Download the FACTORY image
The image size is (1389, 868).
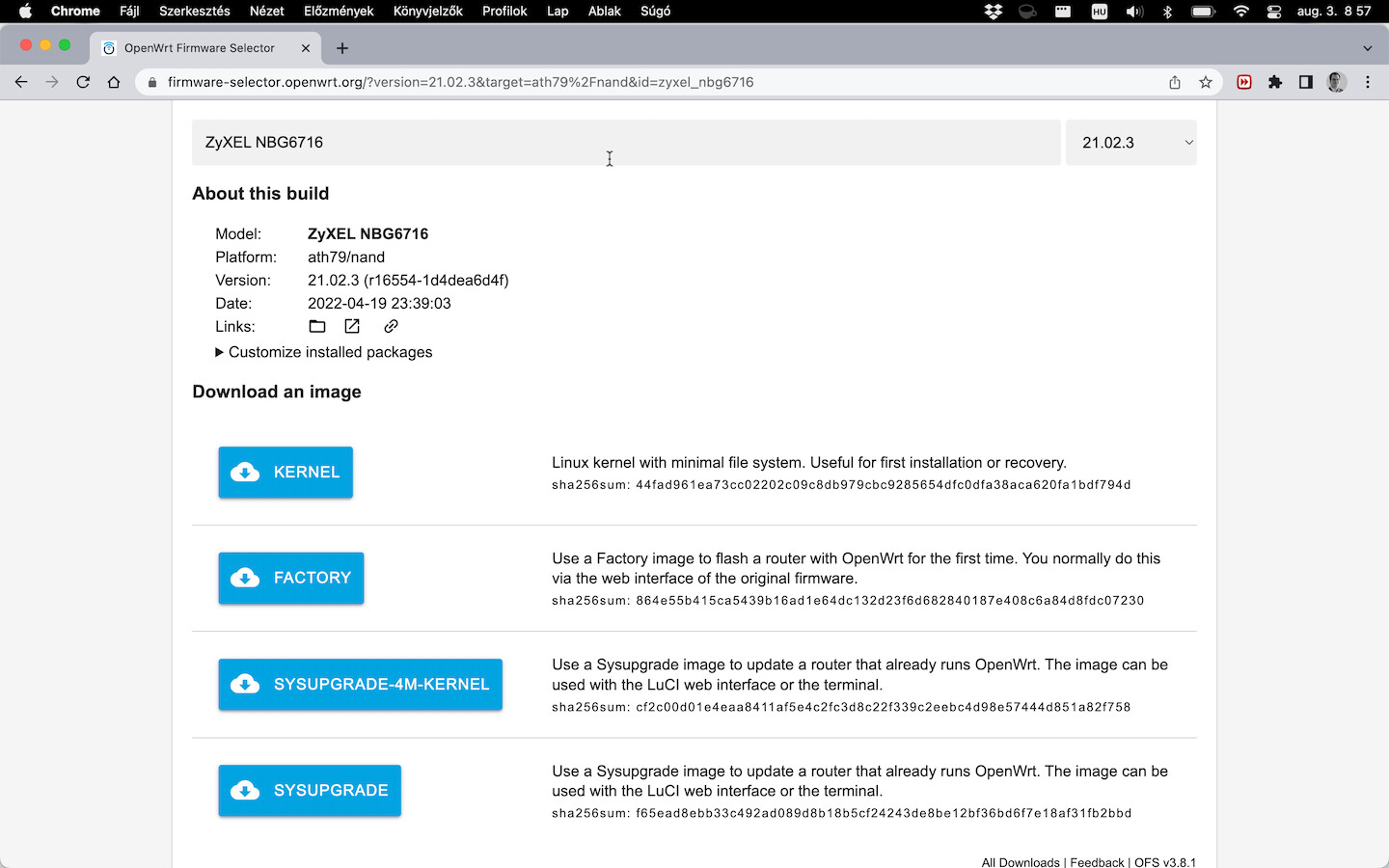tap(291, 579)
